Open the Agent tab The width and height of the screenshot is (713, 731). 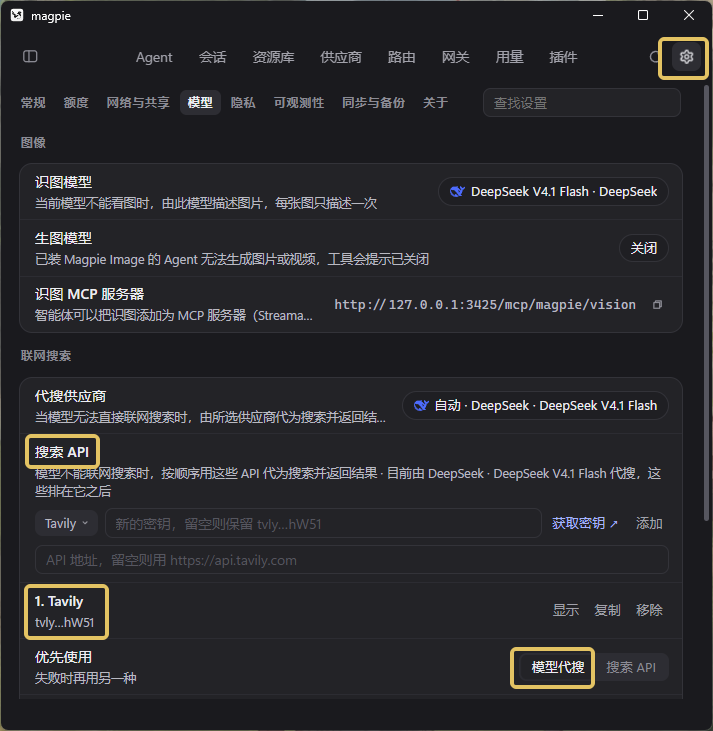click(154, 57)
